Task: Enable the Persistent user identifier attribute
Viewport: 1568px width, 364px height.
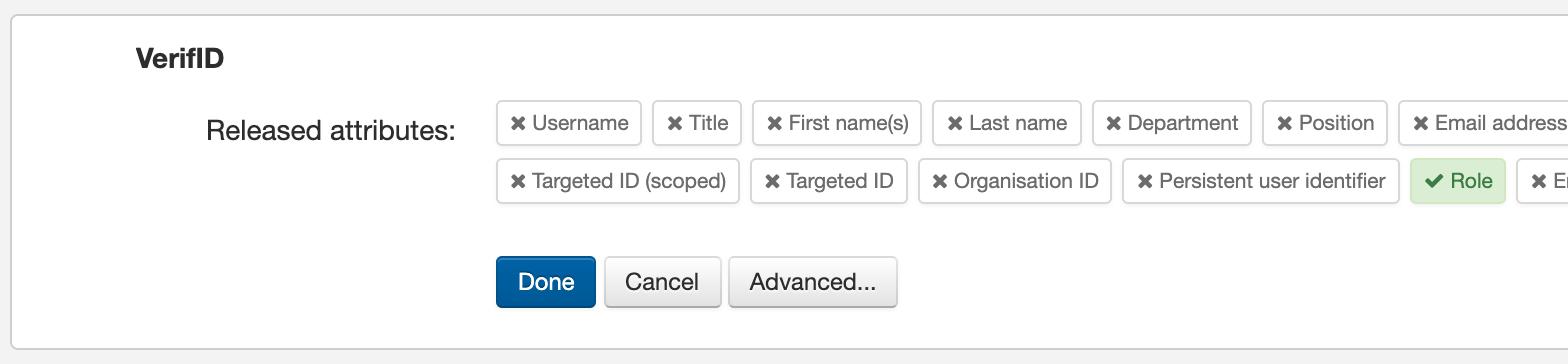Action: click(x=1261, y=181)
